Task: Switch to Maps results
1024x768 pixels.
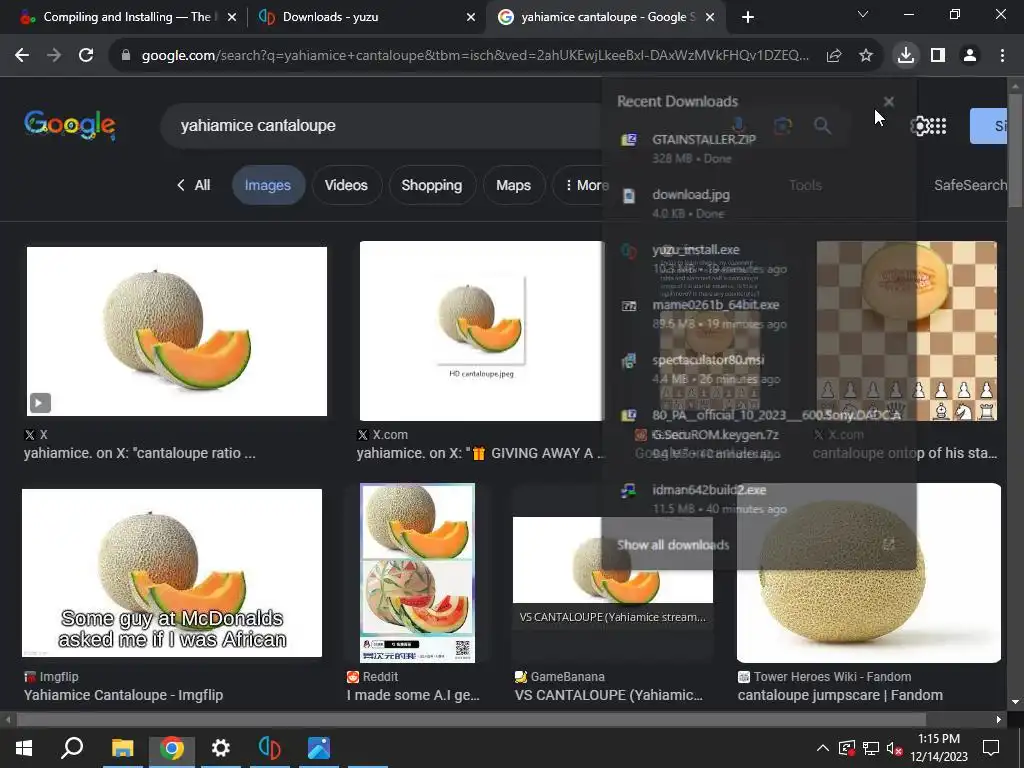Action: pos(513,185)
